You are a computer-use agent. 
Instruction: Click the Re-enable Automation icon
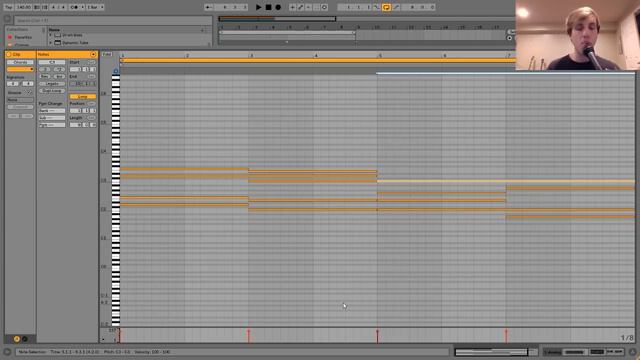309,7
